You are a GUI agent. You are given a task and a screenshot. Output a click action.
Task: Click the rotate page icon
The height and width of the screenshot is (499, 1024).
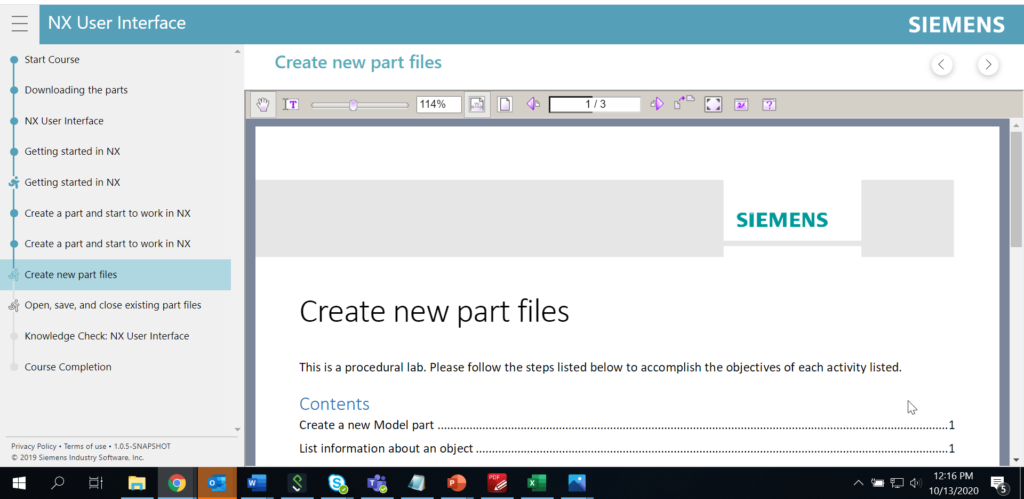(684, 103)
